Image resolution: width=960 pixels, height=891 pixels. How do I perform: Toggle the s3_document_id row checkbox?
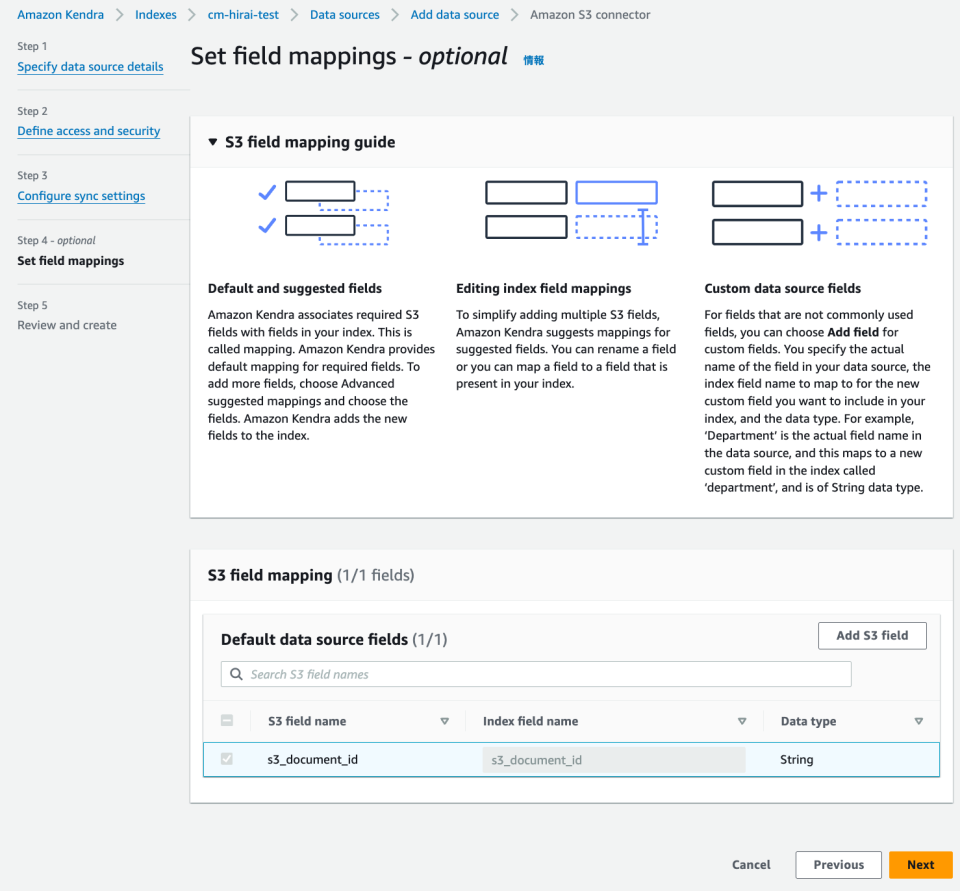click(x=227, y=759)
